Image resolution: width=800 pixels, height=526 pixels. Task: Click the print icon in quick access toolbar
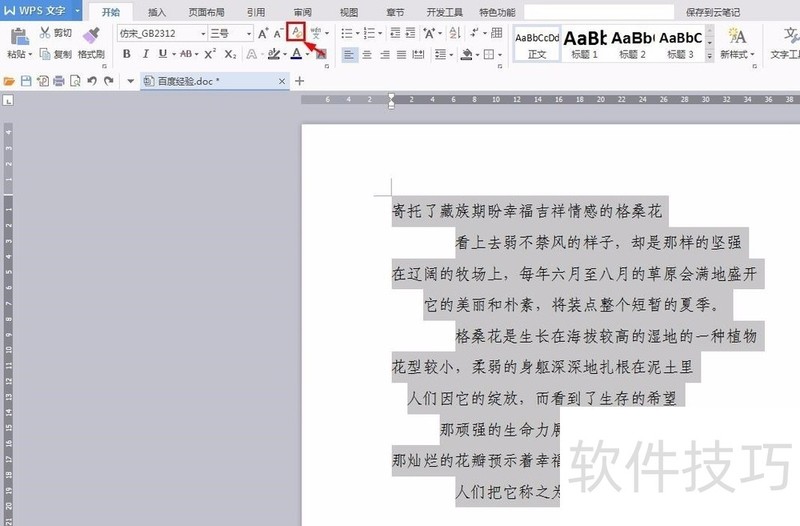click(x=59, y=80)
